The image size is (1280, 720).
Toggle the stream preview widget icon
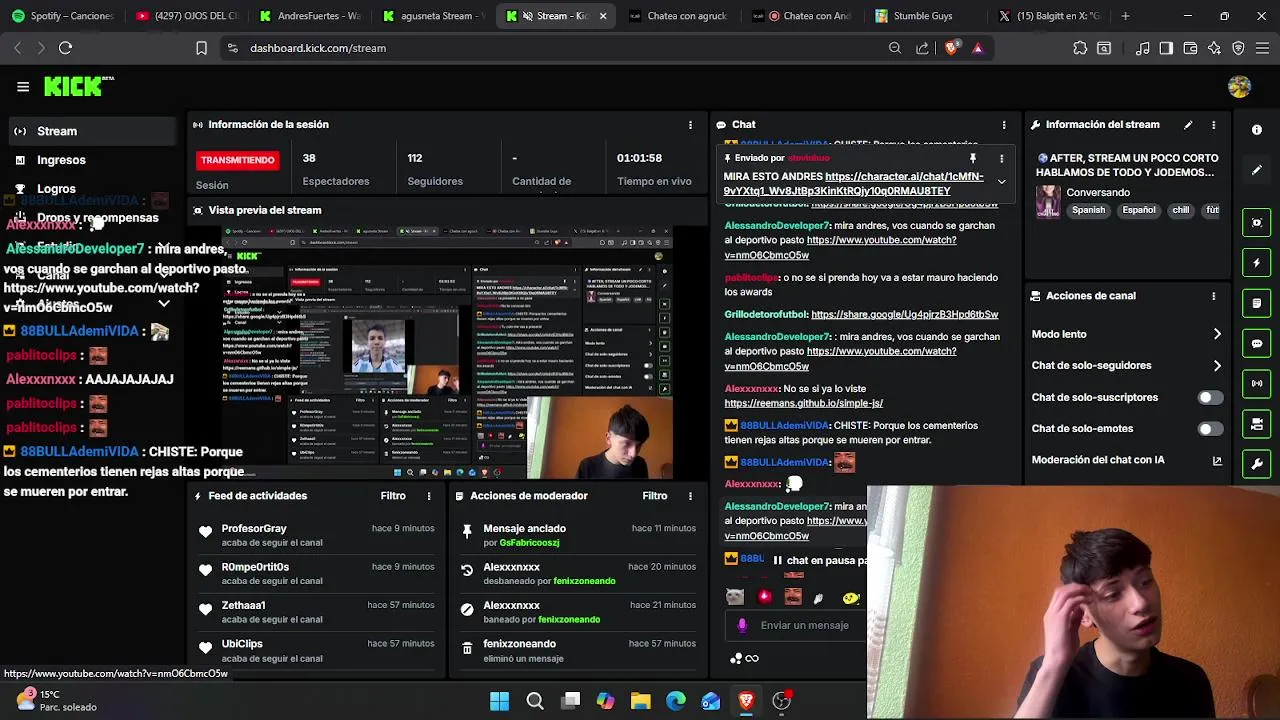1257,222
